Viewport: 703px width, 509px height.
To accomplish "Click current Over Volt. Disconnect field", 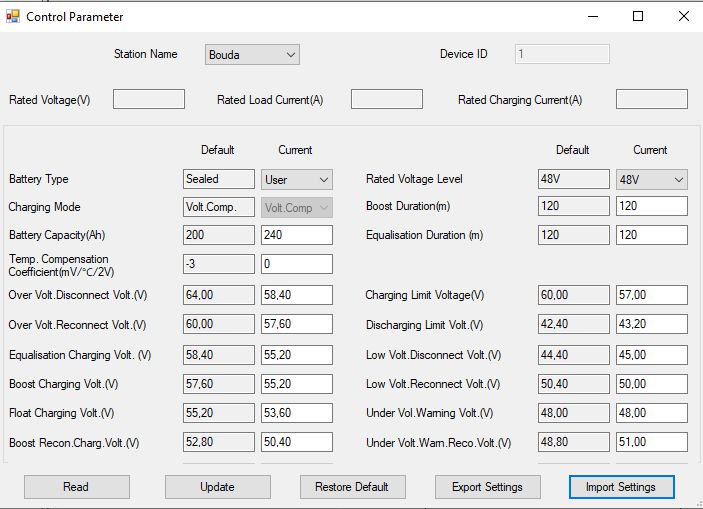I will [296, 296].
